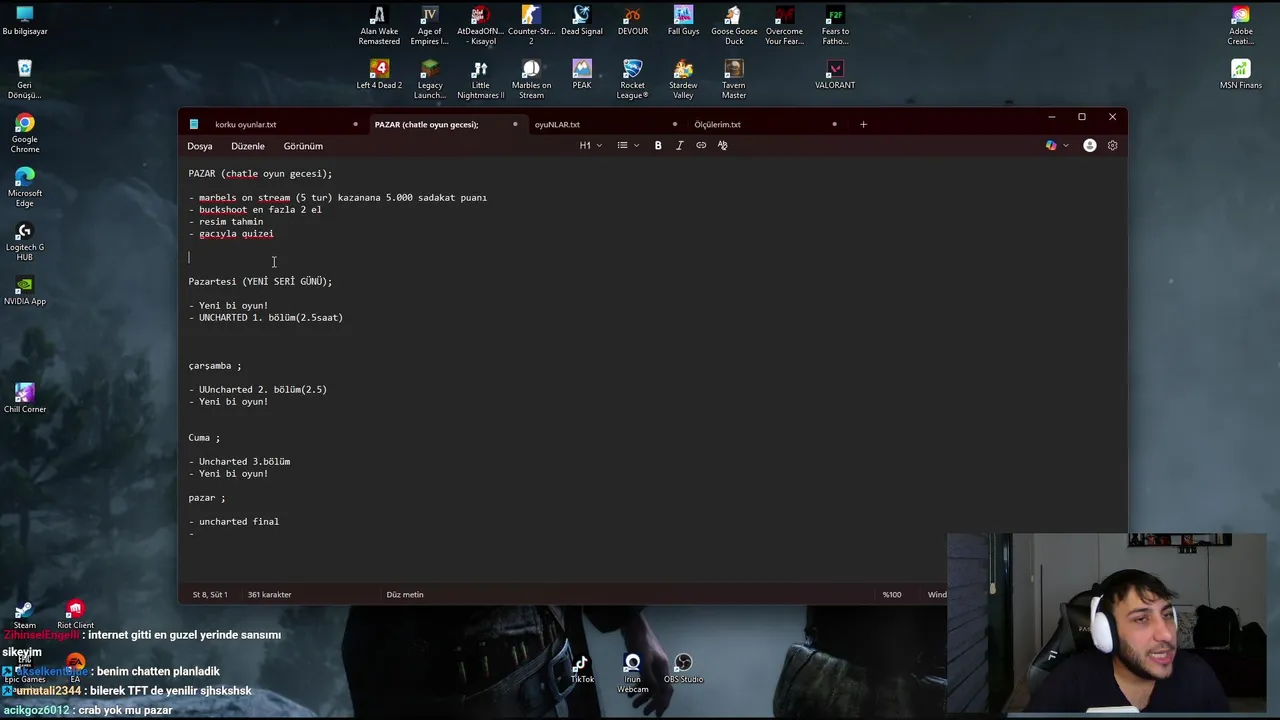
Task: Open the Görünüm menu
Action: pos(303,146)
